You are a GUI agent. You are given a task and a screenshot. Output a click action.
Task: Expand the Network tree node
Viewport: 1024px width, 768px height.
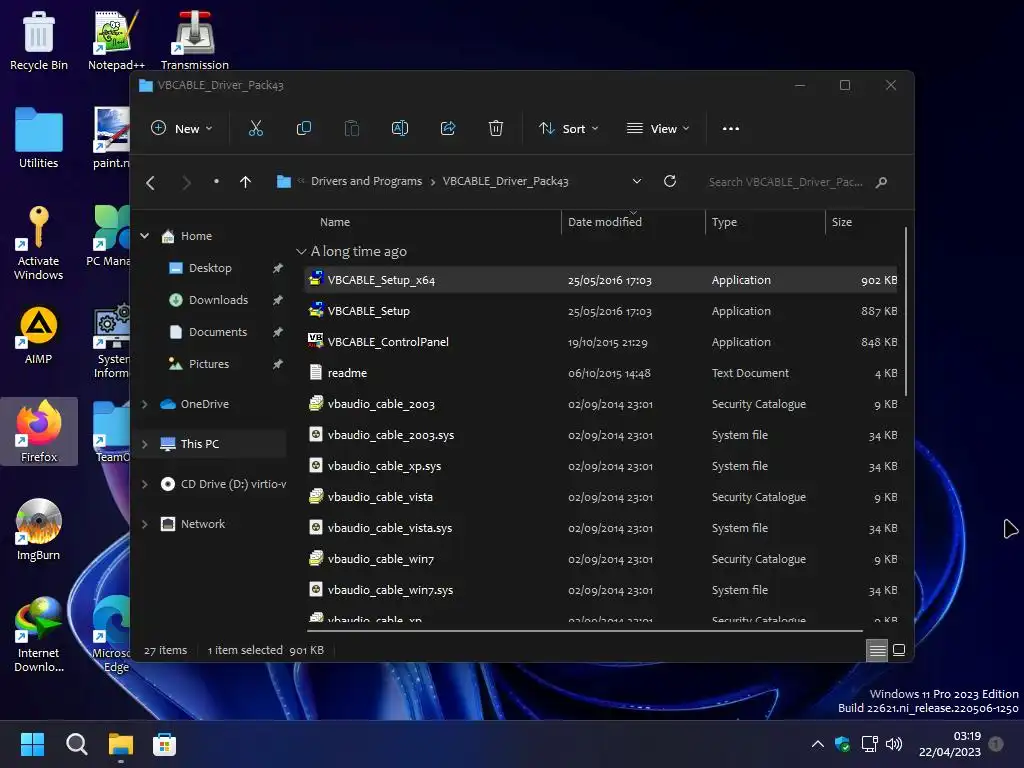click(x=145, y=524)
